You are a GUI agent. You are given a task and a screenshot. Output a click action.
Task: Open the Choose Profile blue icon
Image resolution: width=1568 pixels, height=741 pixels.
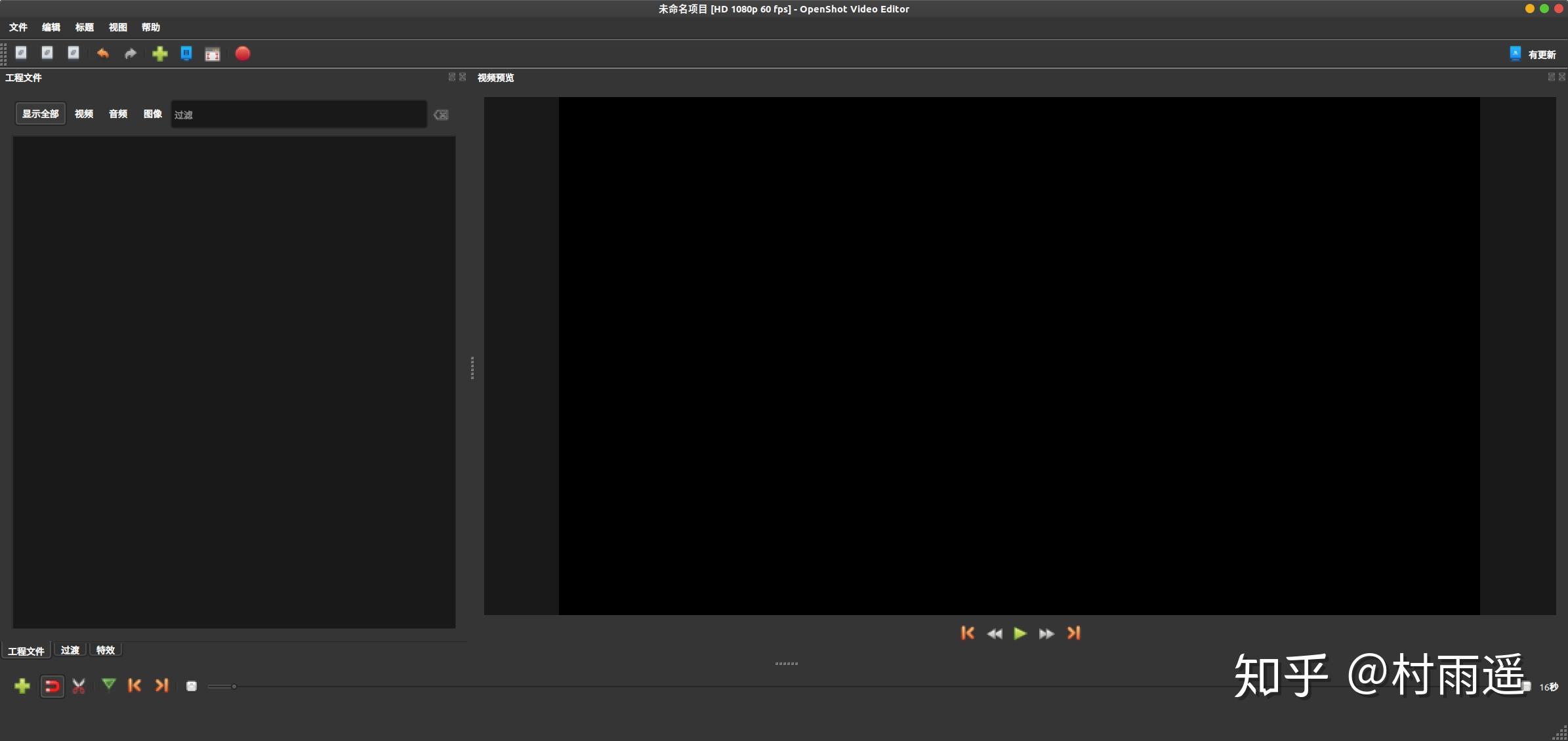[x=186, y=54]
